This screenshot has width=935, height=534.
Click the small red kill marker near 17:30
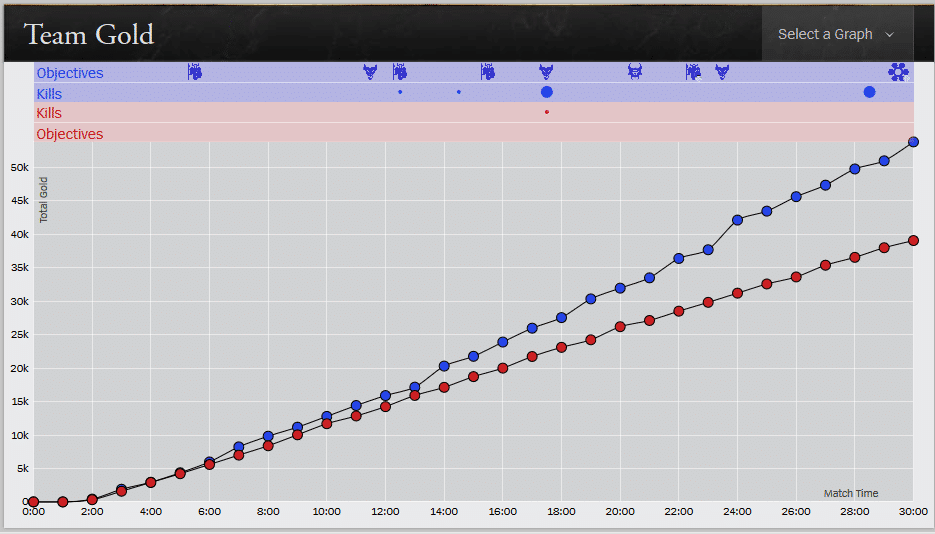[x=546, y=112]
